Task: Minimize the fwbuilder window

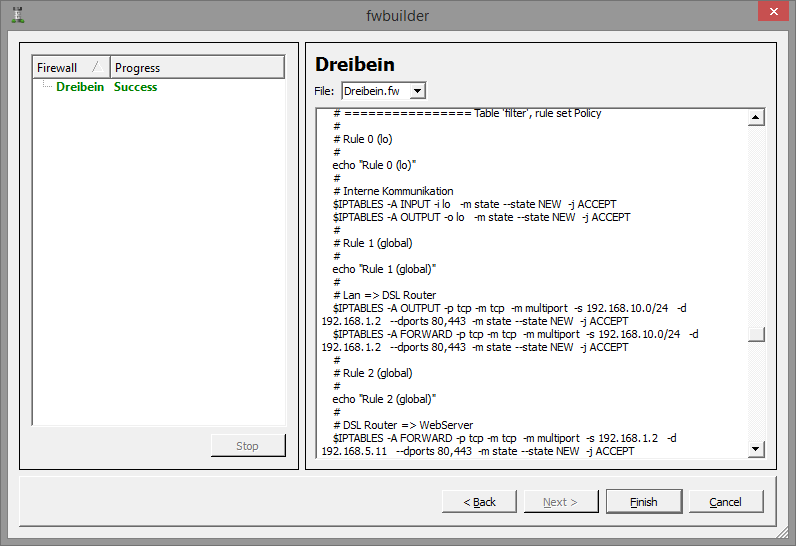Action: click(x=702, y=12)
